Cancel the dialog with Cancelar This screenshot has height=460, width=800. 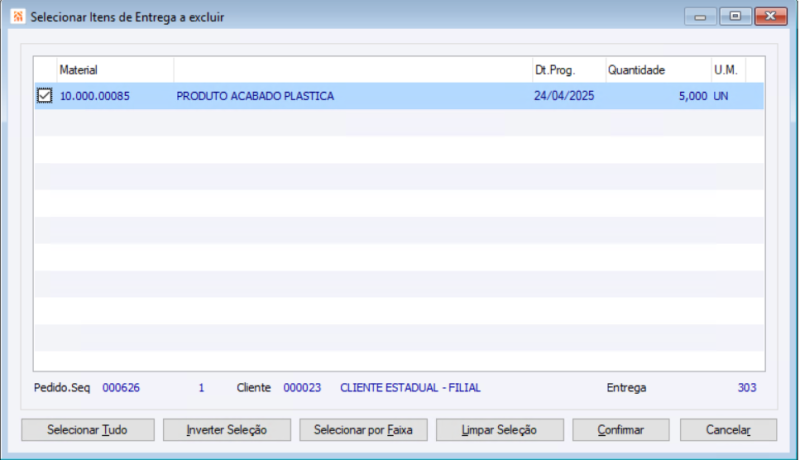click(729, 430)
